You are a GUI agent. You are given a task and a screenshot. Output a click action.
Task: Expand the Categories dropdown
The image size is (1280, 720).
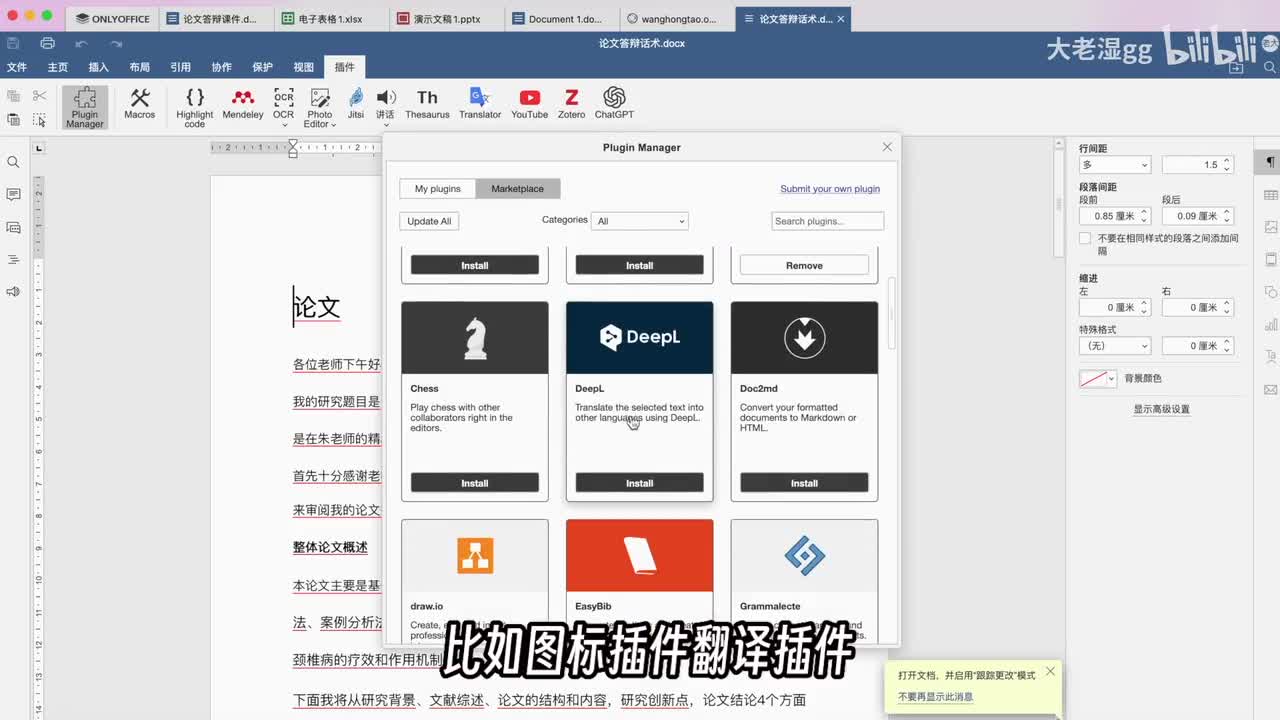tap(639, 221)
